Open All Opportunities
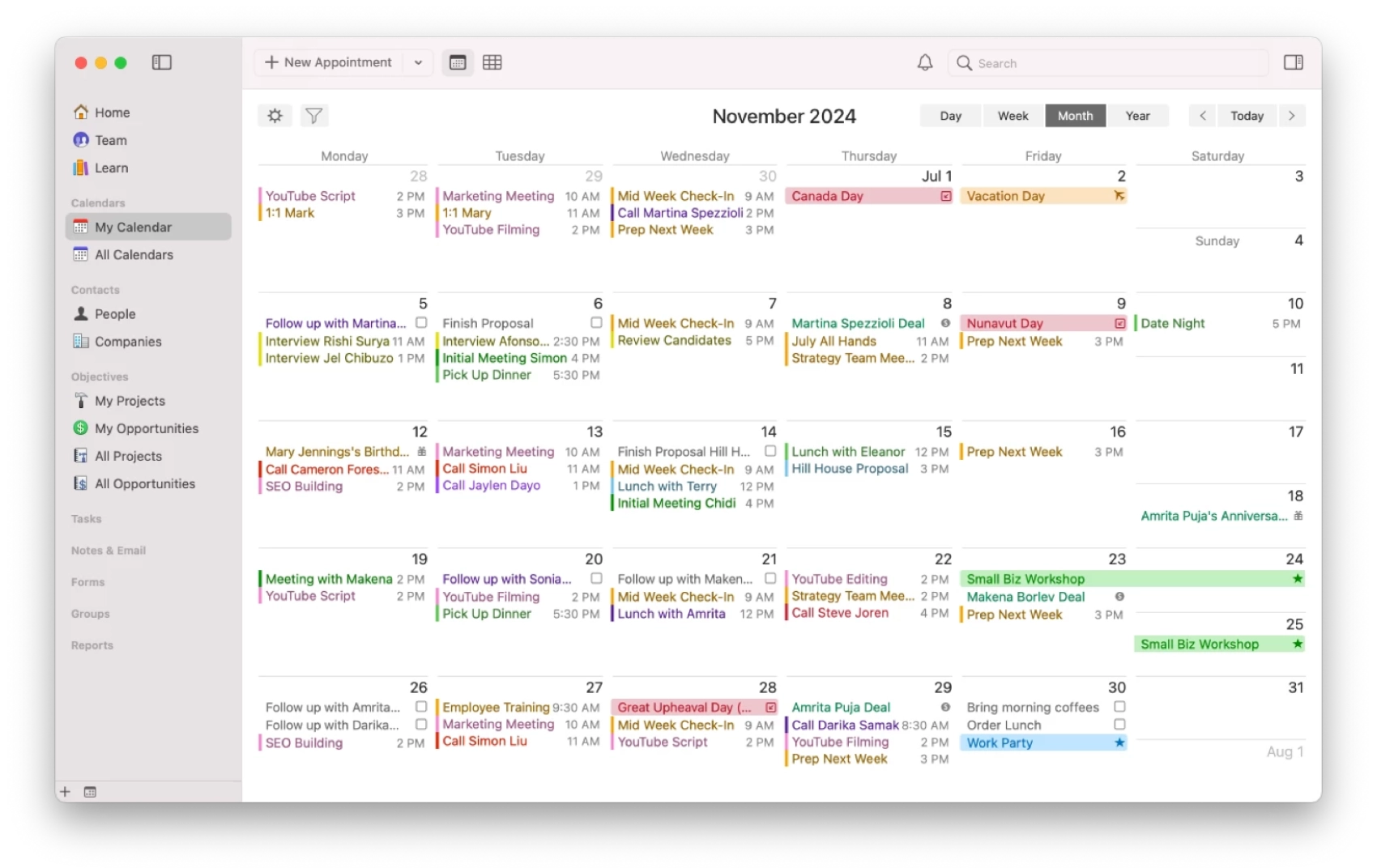 click(x=145, y=483)
